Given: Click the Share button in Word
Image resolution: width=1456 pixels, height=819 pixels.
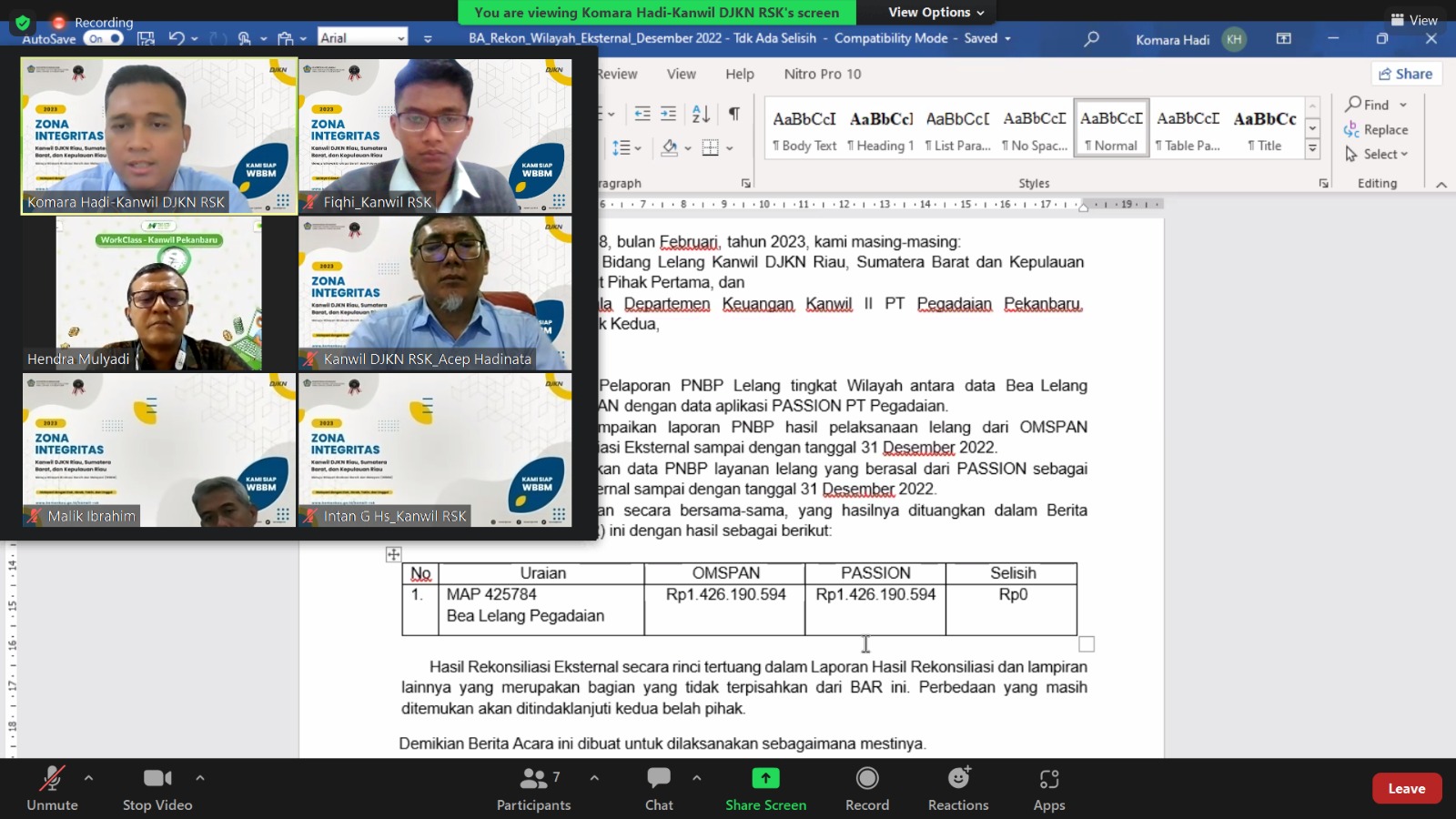Looking at the screenshot, I should [1405, 75].
